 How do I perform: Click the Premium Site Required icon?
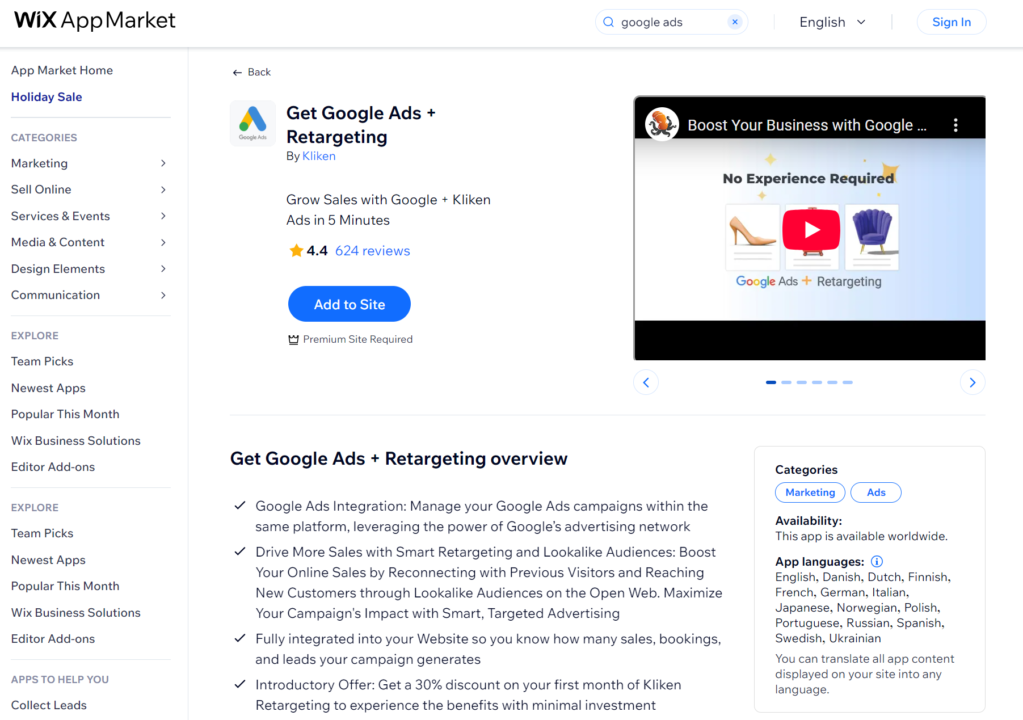point(293,339)
